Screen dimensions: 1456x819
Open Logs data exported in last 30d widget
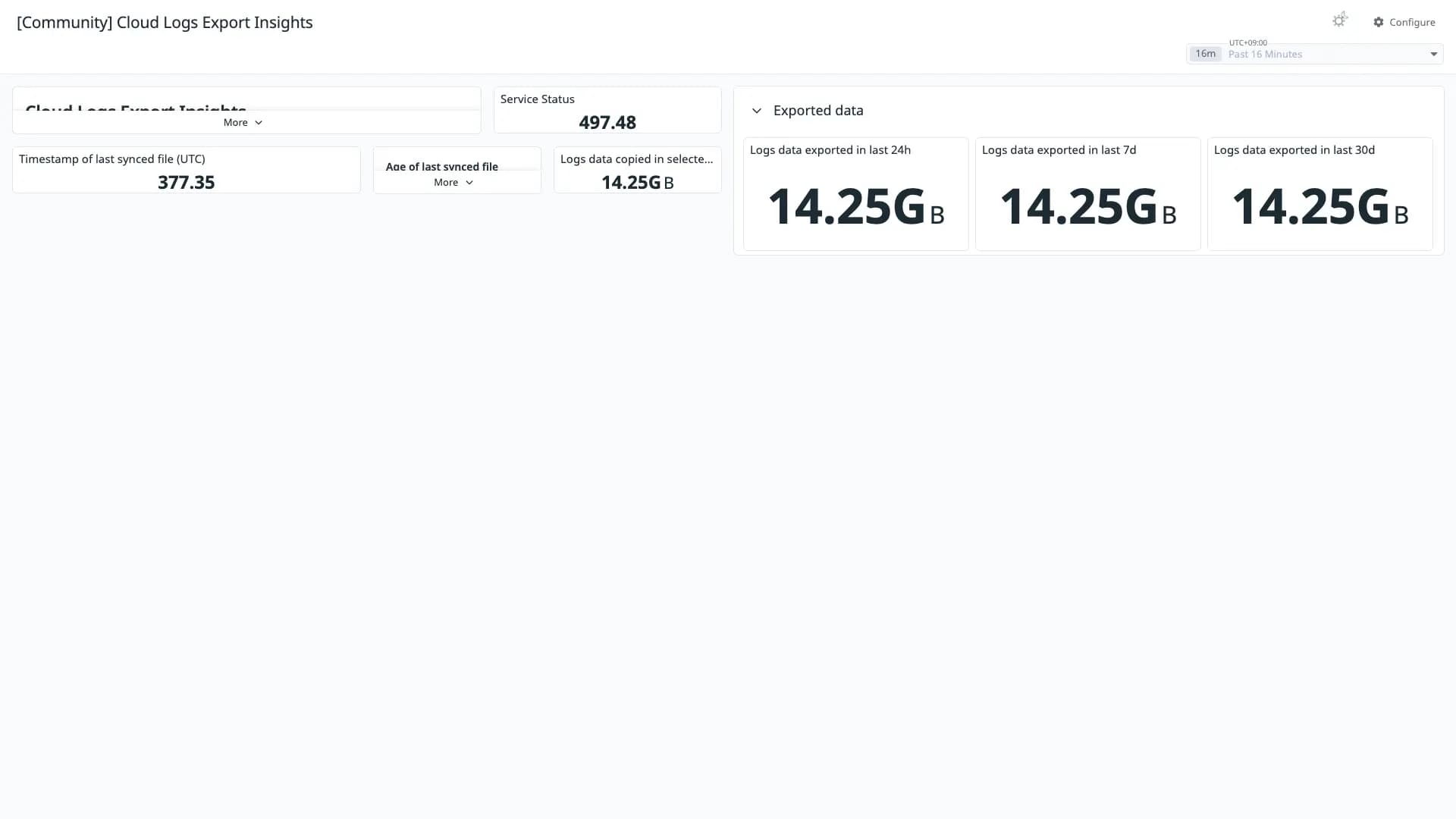[x=1319, y=194]
